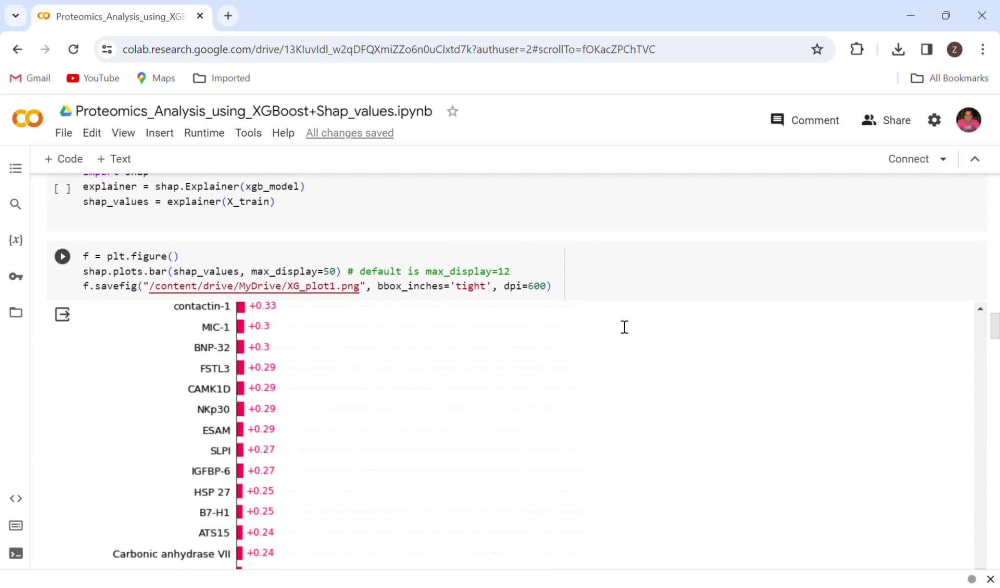Open the Gmail bookmark
1000x588 pixels.
(x=30, y=78)
